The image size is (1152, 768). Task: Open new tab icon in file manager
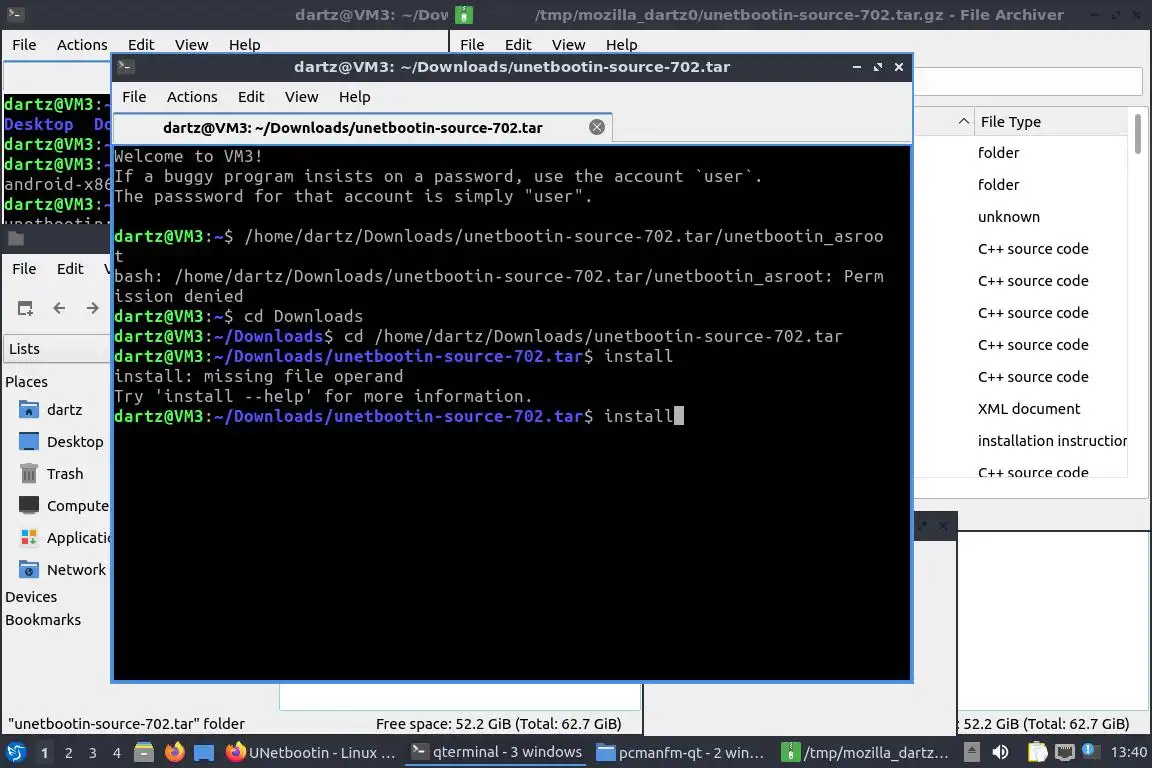25,308
